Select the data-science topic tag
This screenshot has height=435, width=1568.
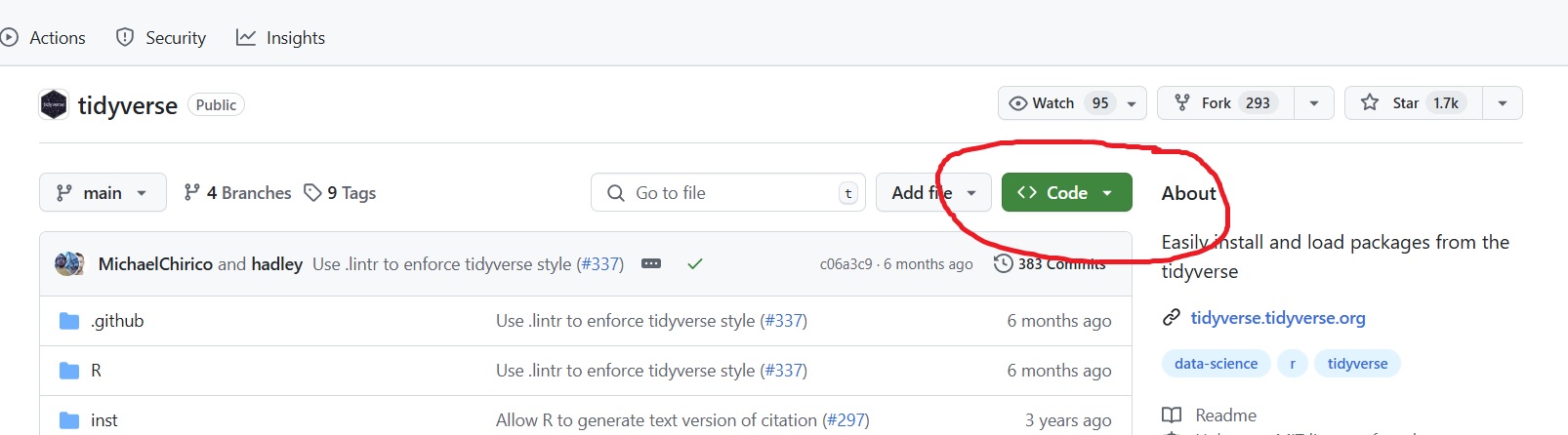coord(1217,364)
